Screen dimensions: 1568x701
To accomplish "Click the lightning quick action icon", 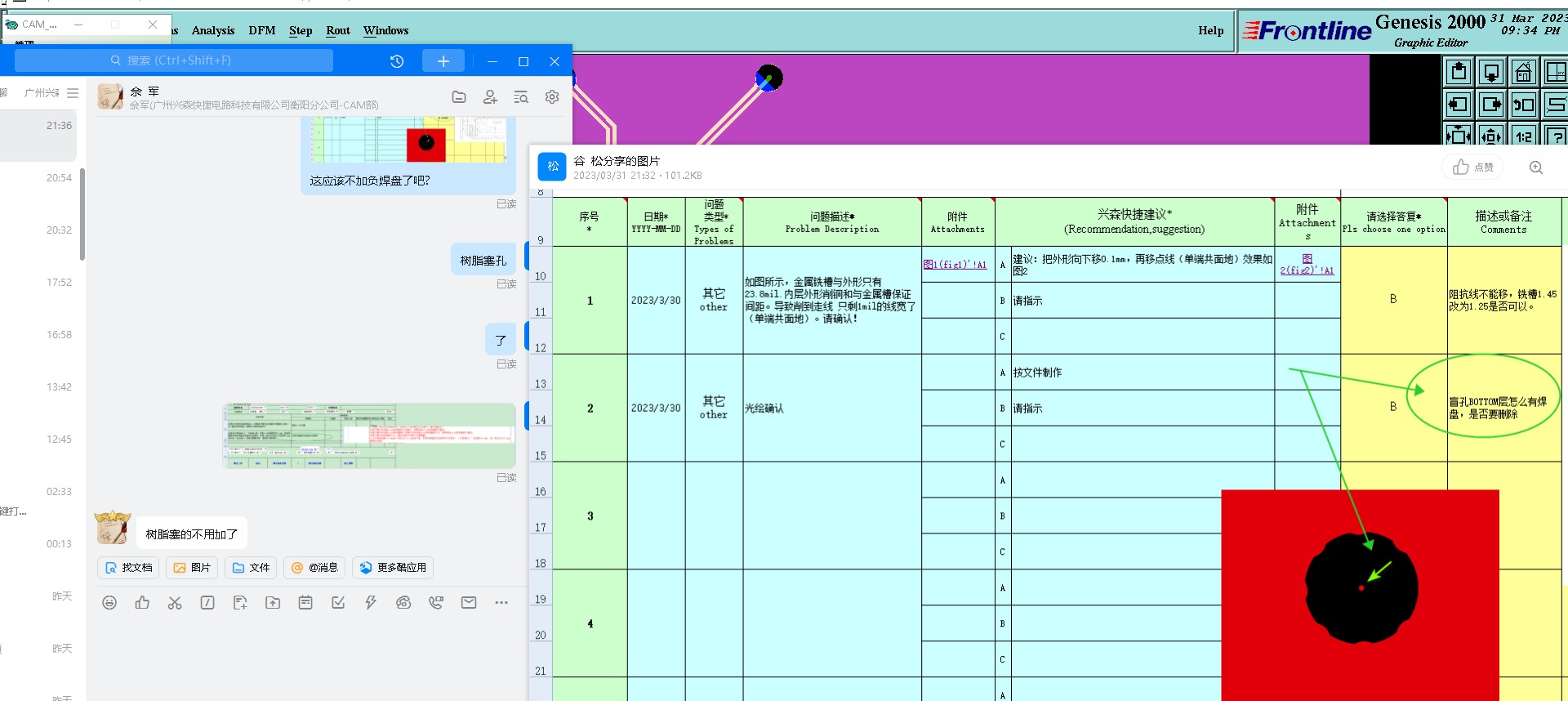I will tap(371, 603).
